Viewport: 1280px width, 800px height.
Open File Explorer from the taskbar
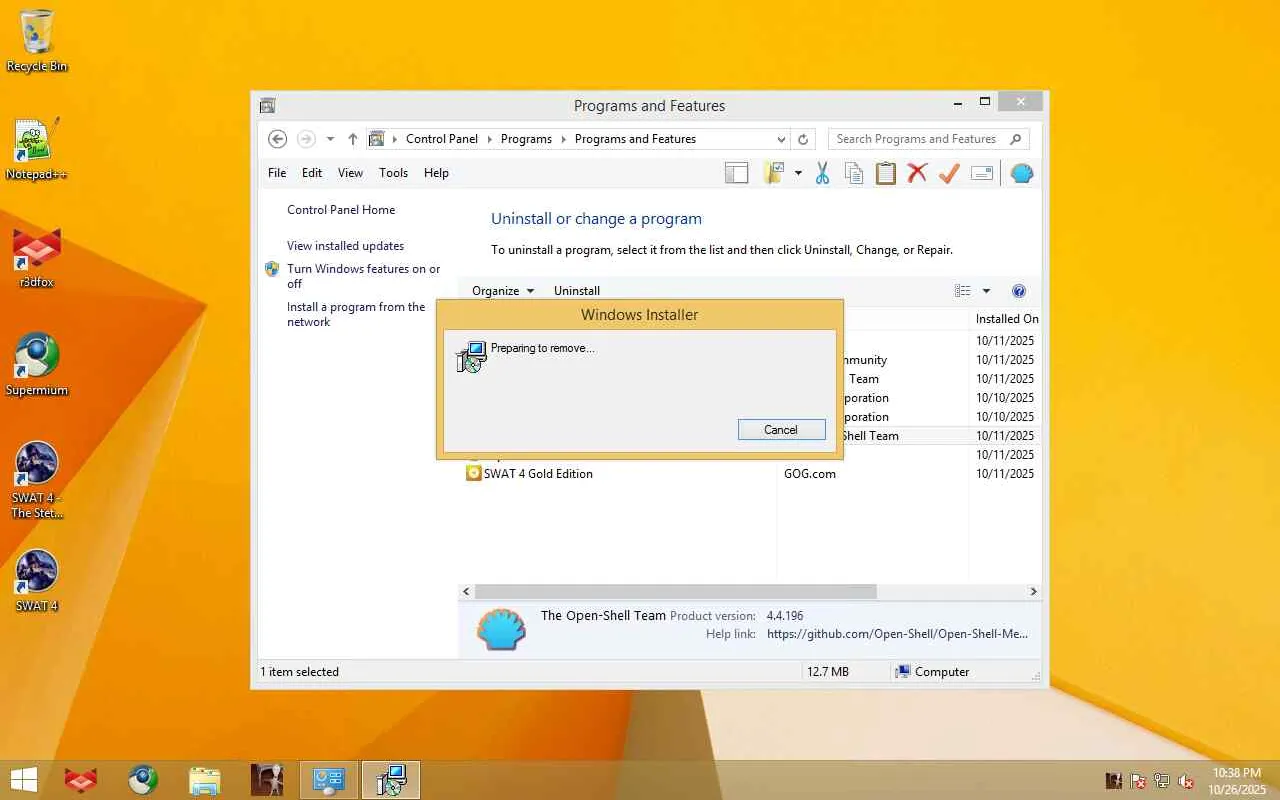click(205, 780)
